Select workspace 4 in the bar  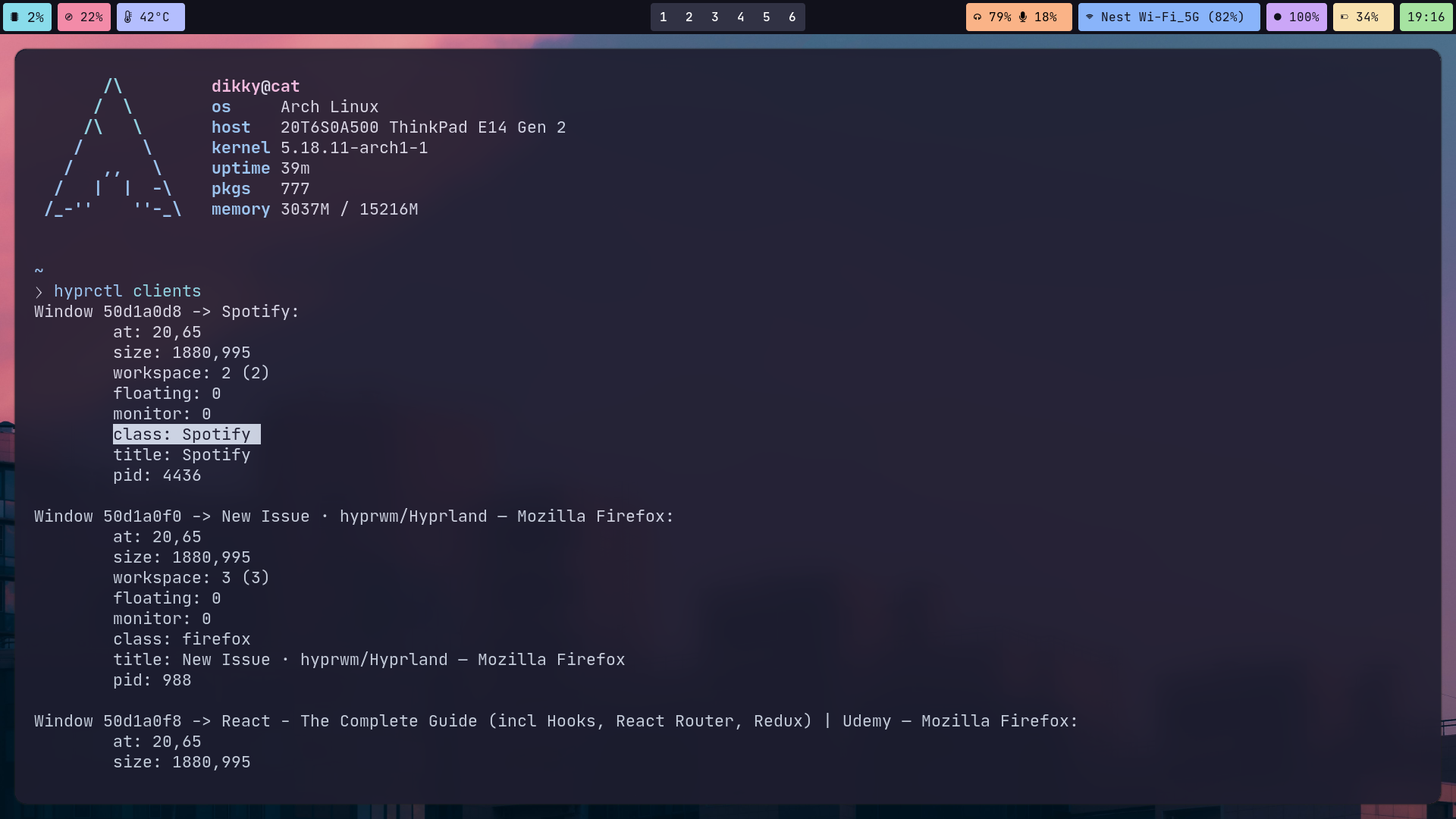[740, 17]
